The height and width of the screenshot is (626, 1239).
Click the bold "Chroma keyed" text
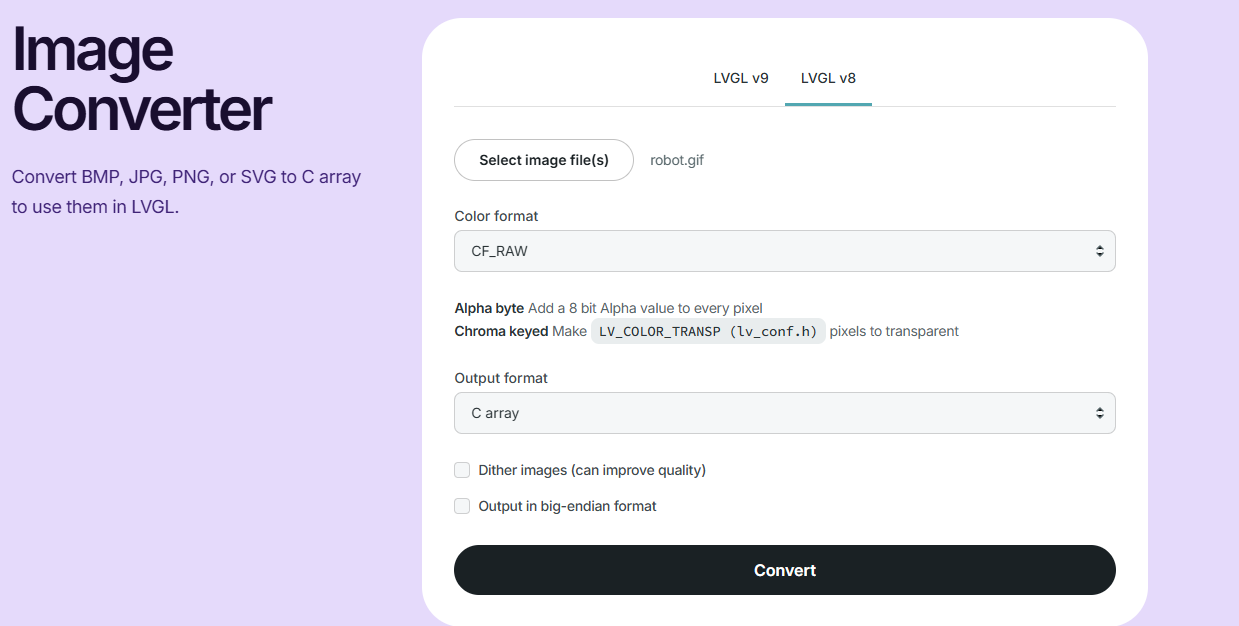click(501, 331)
